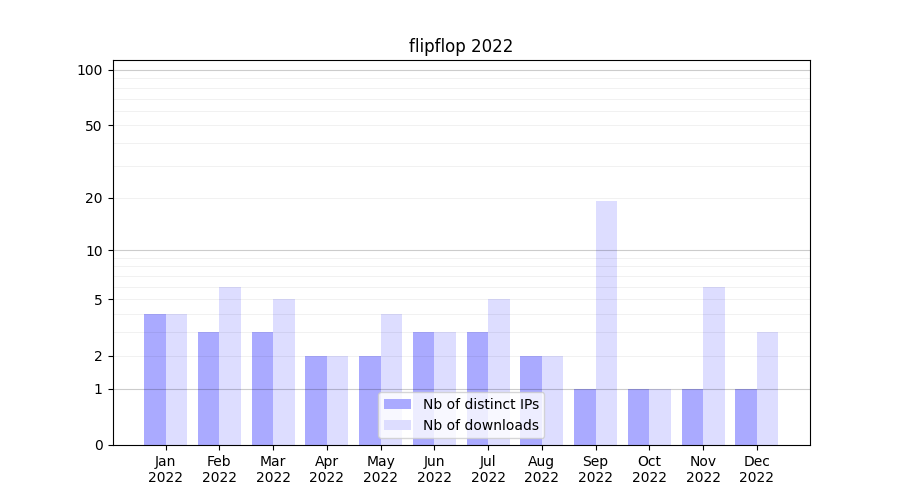Viewport: 900px width, 500px height.
Task: Click the chart title 'flipflop 2022'
Action: [x=461, y=46]
